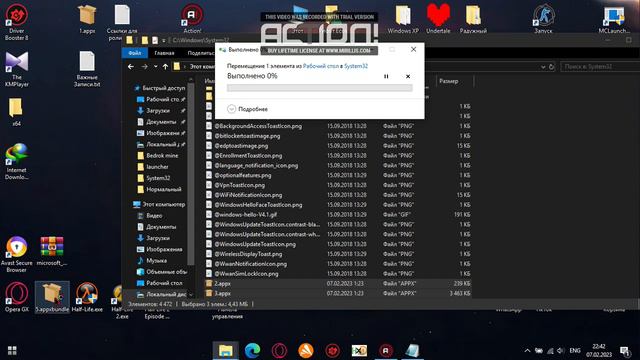This screenshot has width=640, height=360.
Task: Select the 5.appxbundle desktop file
Action: click(x=52, y=297)
